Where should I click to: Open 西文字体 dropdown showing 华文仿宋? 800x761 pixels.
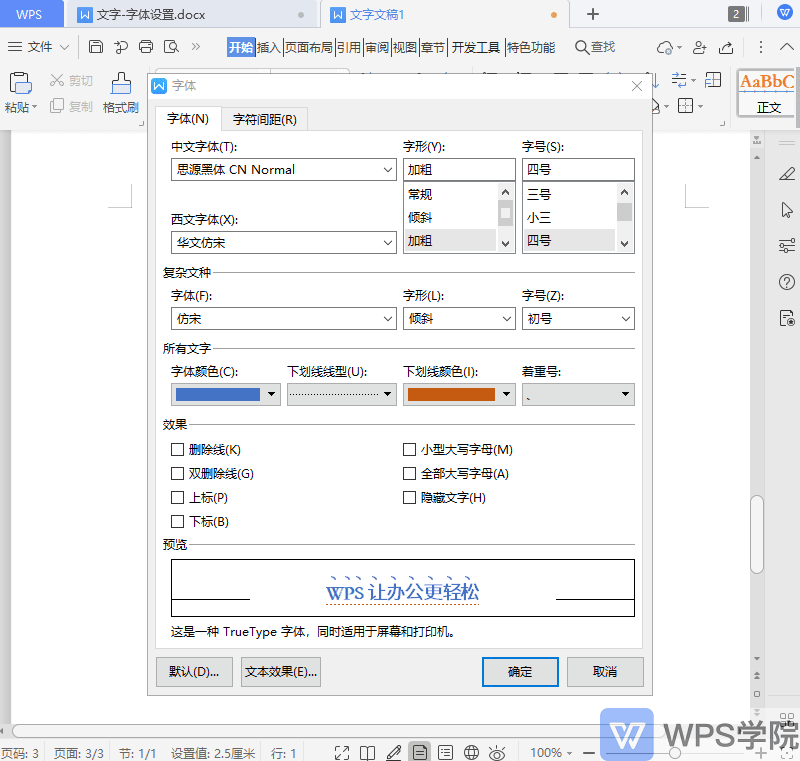click(x=284, y=242)
